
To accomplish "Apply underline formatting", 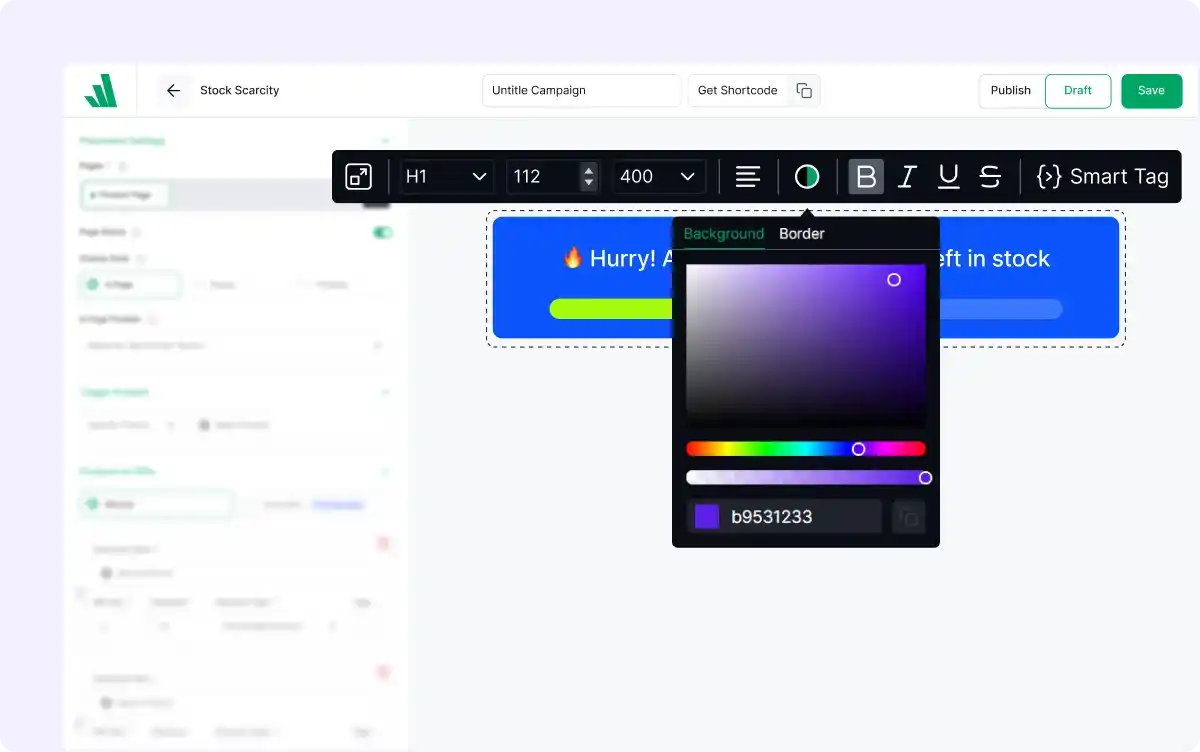I will [x=947, y=176].
